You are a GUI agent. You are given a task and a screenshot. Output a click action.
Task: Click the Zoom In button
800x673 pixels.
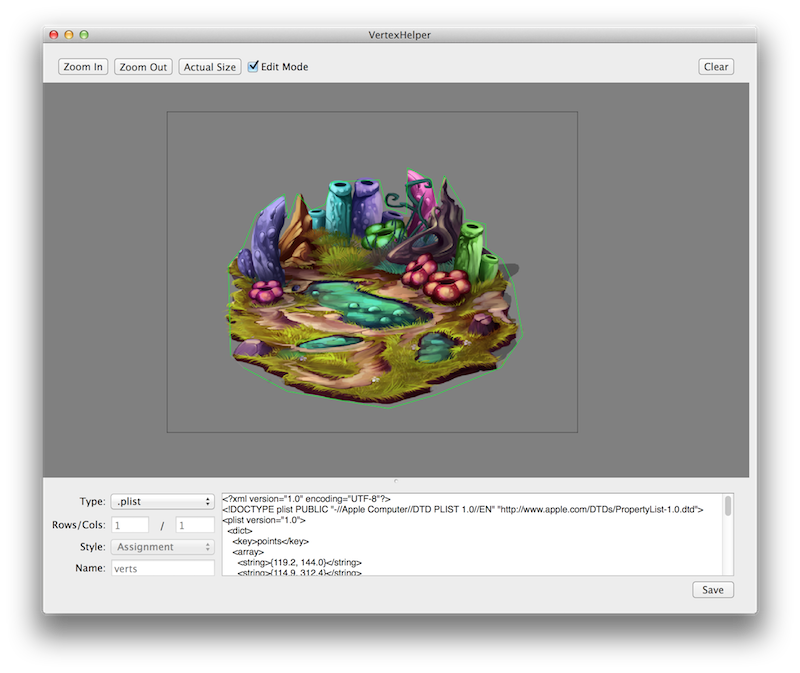click(83, 67)
